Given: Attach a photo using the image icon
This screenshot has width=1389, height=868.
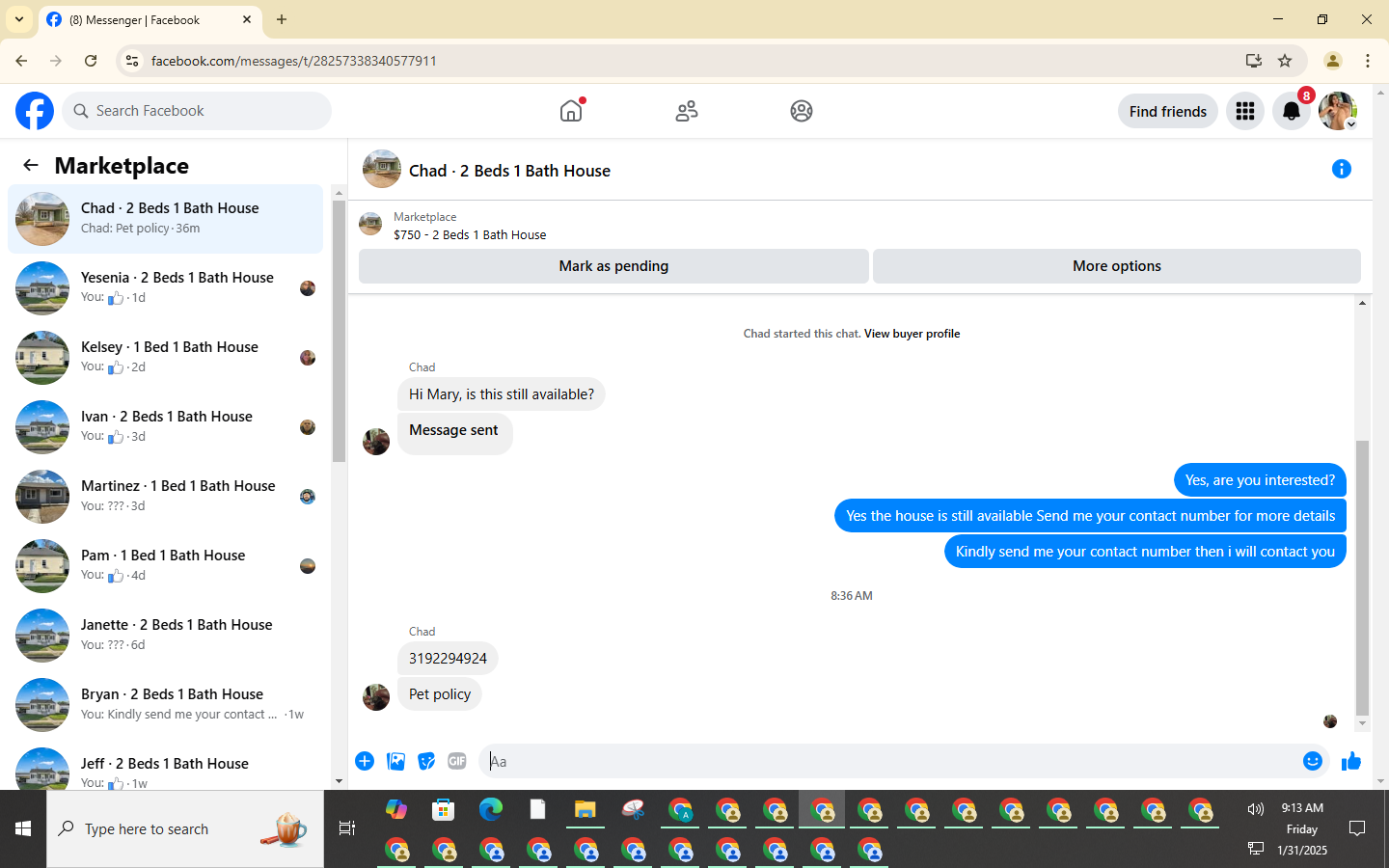Looking at the screenshot, I should click(395, 761).
